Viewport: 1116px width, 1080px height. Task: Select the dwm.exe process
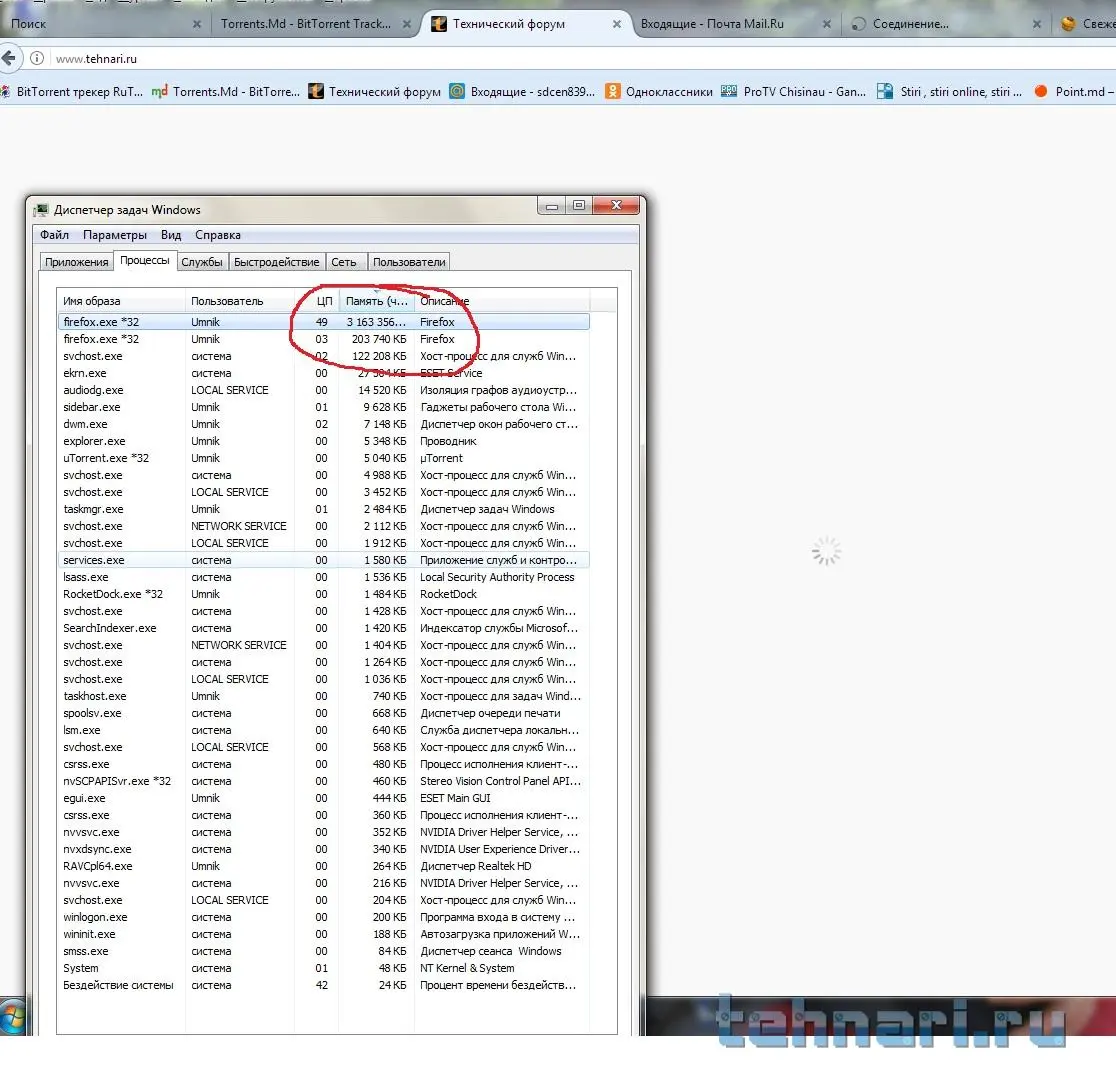[324, 424]
